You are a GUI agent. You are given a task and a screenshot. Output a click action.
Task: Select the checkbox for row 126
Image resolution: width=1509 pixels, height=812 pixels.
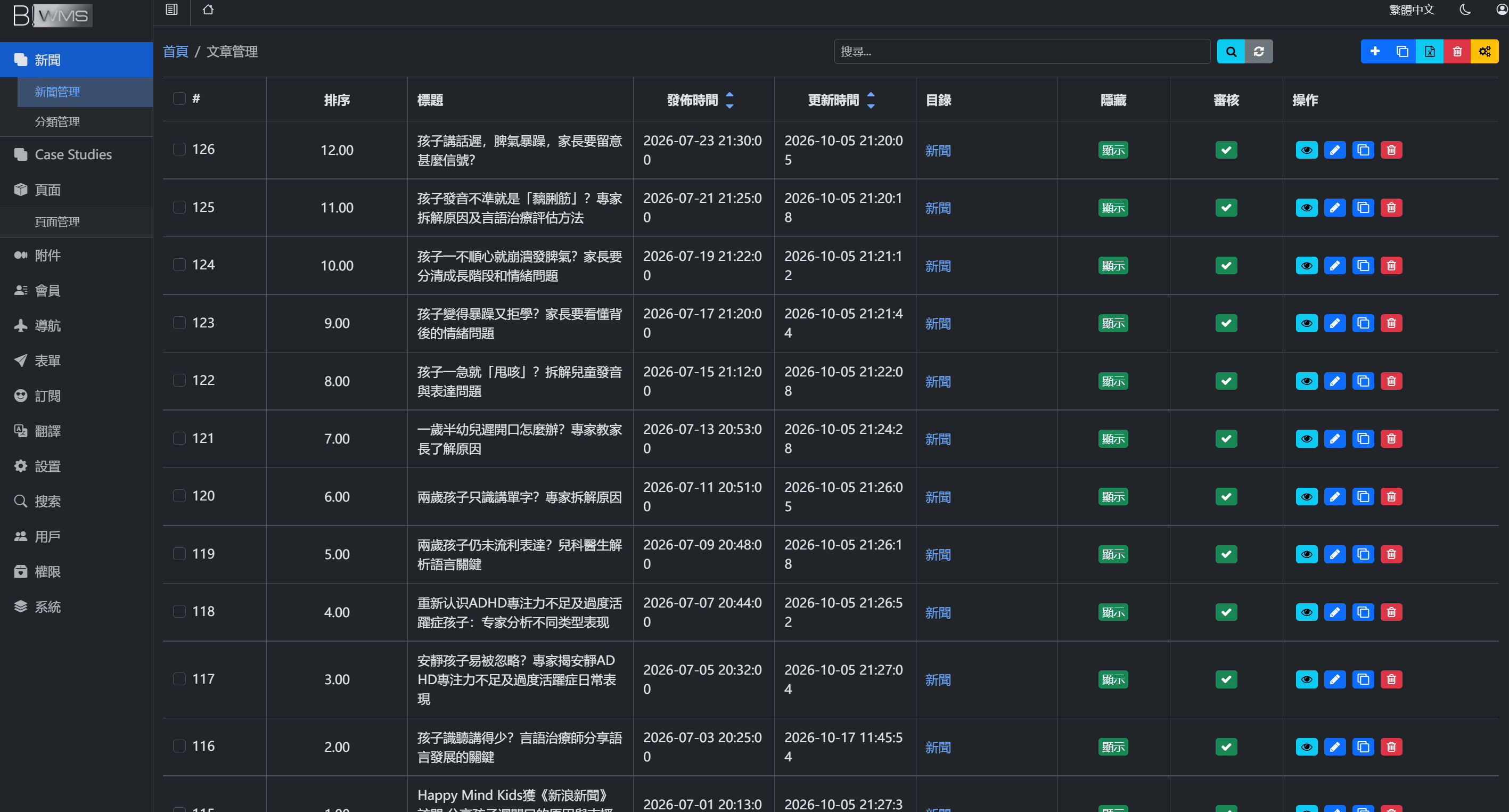179,149
